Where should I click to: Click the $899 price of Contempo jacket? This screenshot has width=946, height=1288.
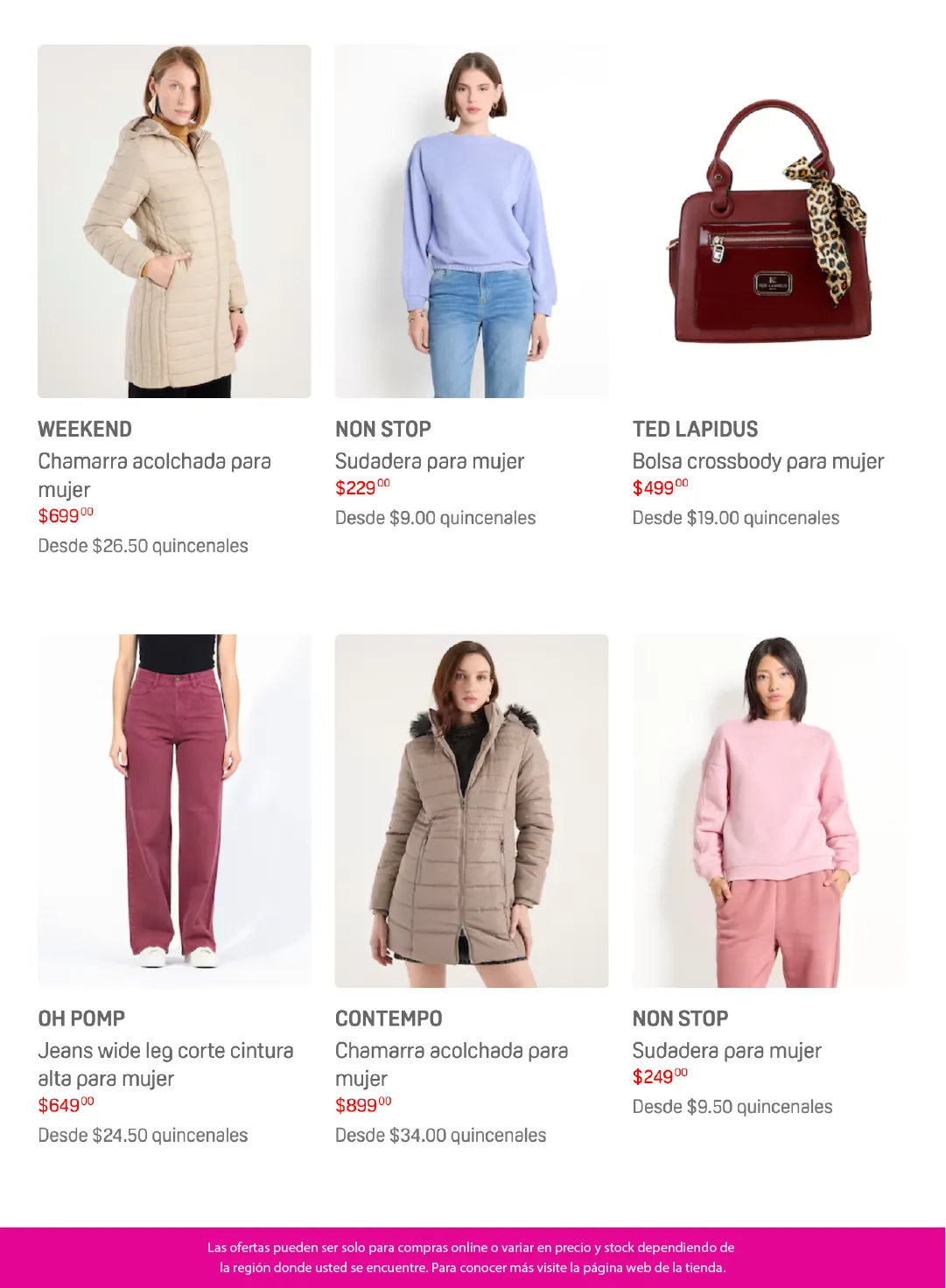point(363,1105)
